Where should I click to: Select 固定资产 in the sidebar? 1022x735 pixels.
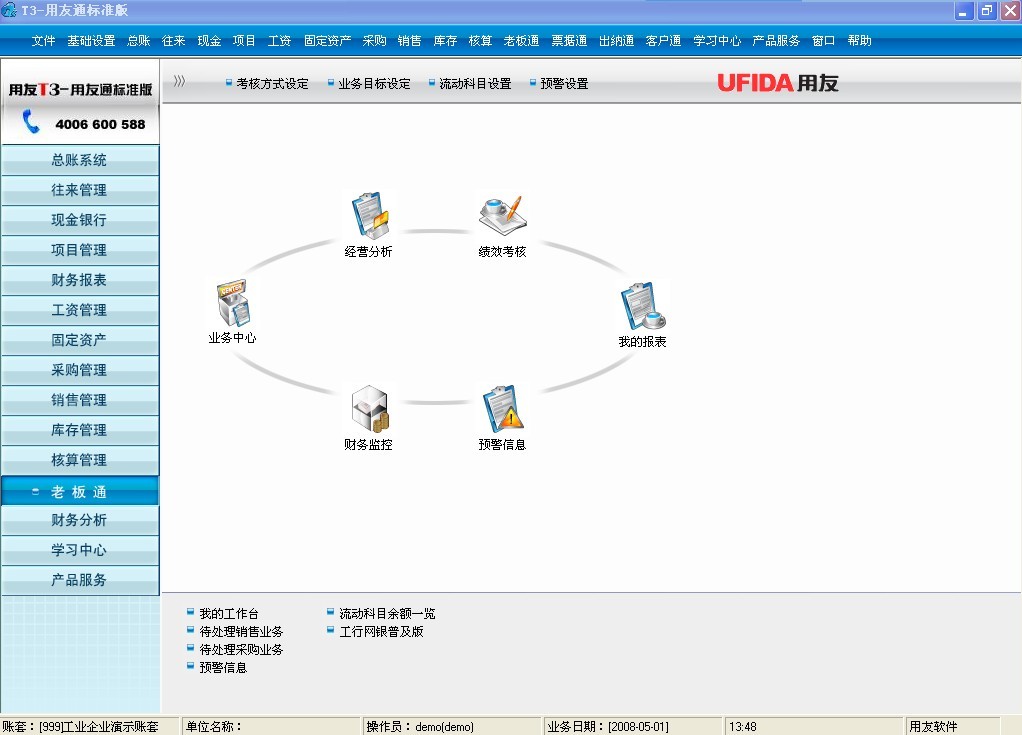80,339
